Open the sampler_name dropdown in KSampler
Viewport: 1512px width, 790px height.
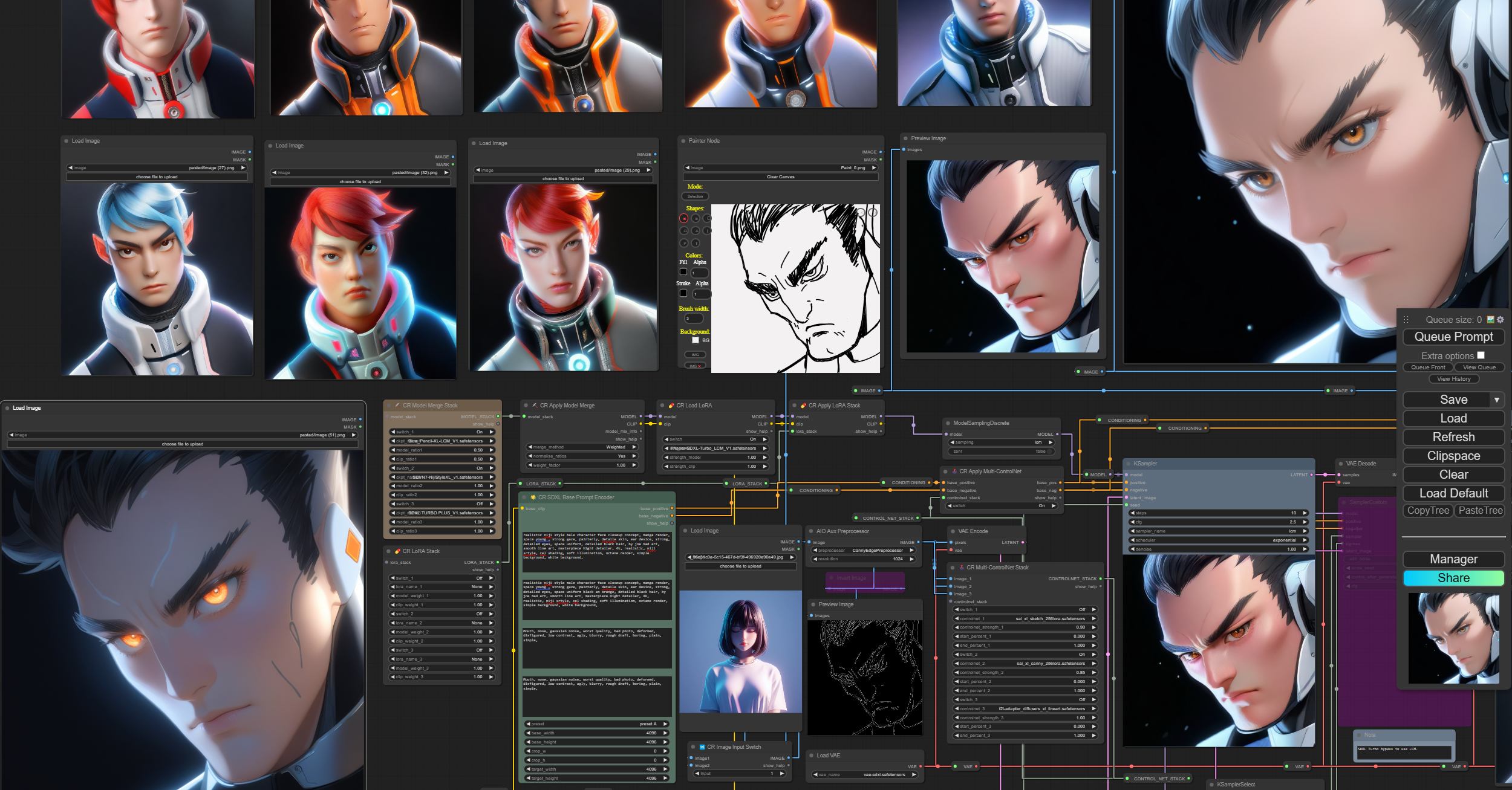tap(1218, 531)
